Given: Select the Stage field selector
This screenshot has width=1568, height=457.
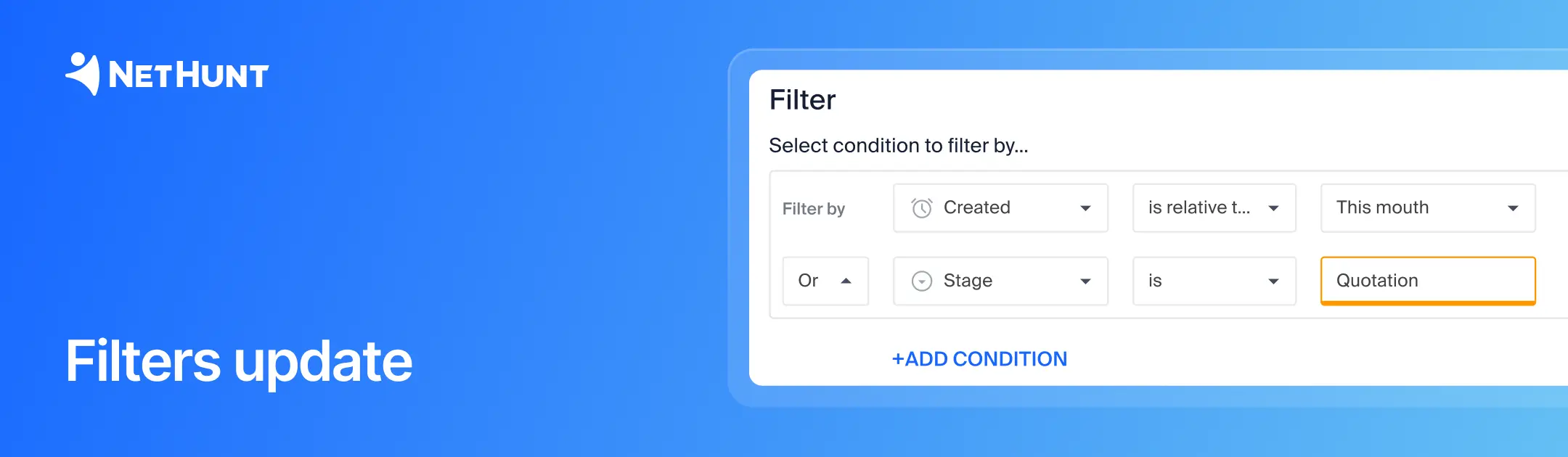Looking at the screenshot, I should (1000, 281).
